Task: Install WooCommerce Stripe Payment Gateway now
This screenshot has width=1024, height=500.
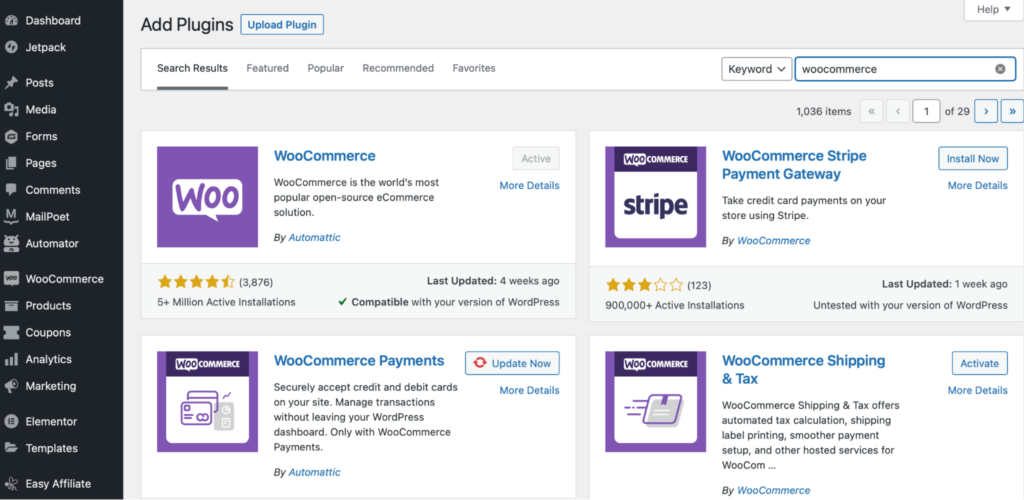Action: click(x=973, y=159)
